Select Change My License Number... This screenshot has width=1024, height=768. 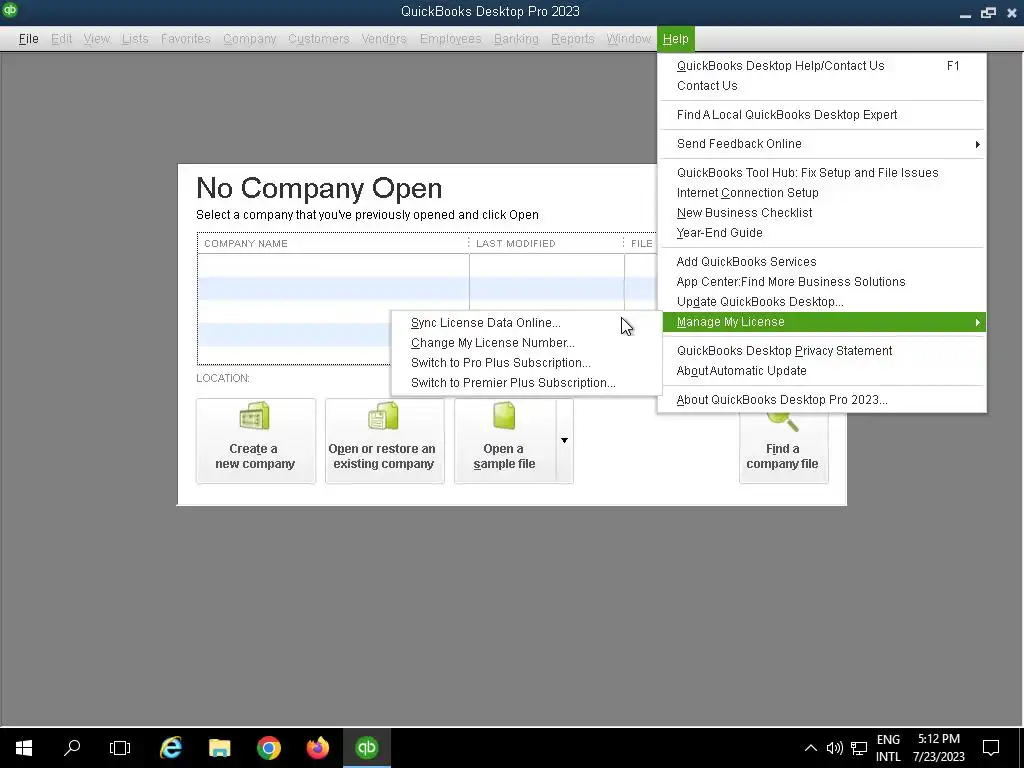click(x=526, y=343)
